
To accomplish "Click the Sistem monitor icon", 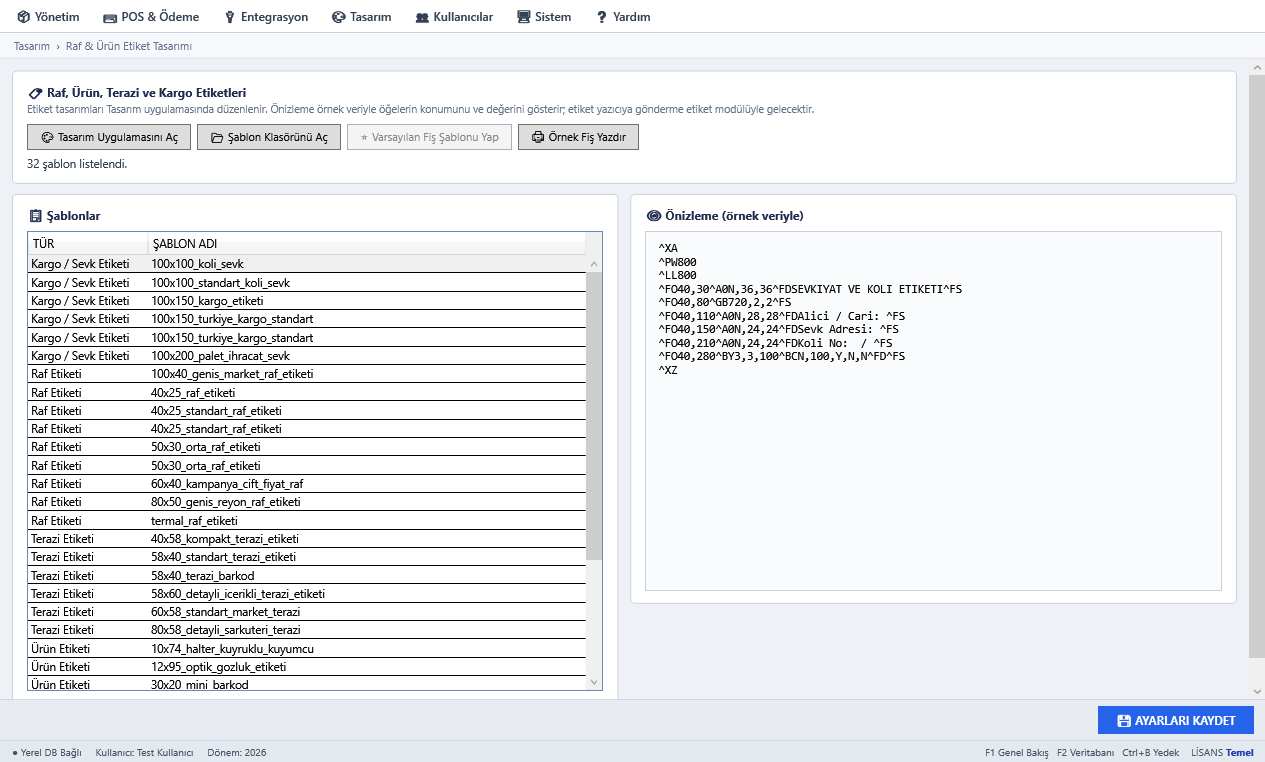I will click(x=524, y=17).
